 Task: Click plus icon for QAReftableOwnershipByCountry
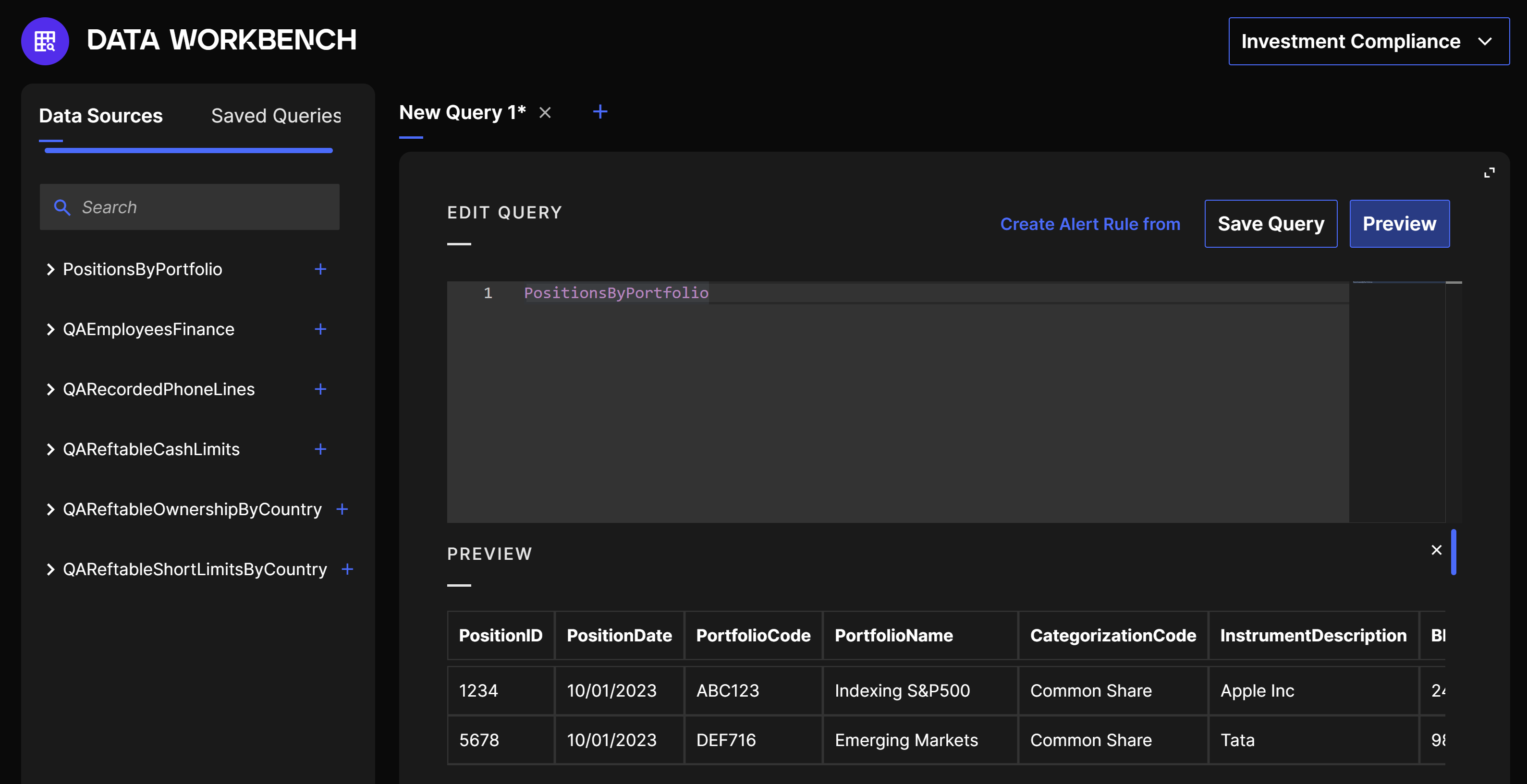(x=342, y=509)
